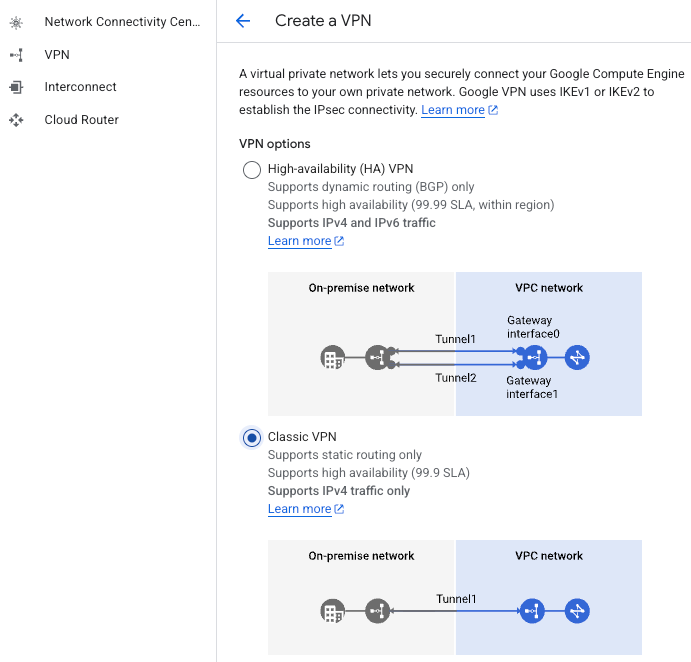Screen dimensions: 691x662
Task: Open the Network Connectivity Center menu item
Action: click(122, 22)
